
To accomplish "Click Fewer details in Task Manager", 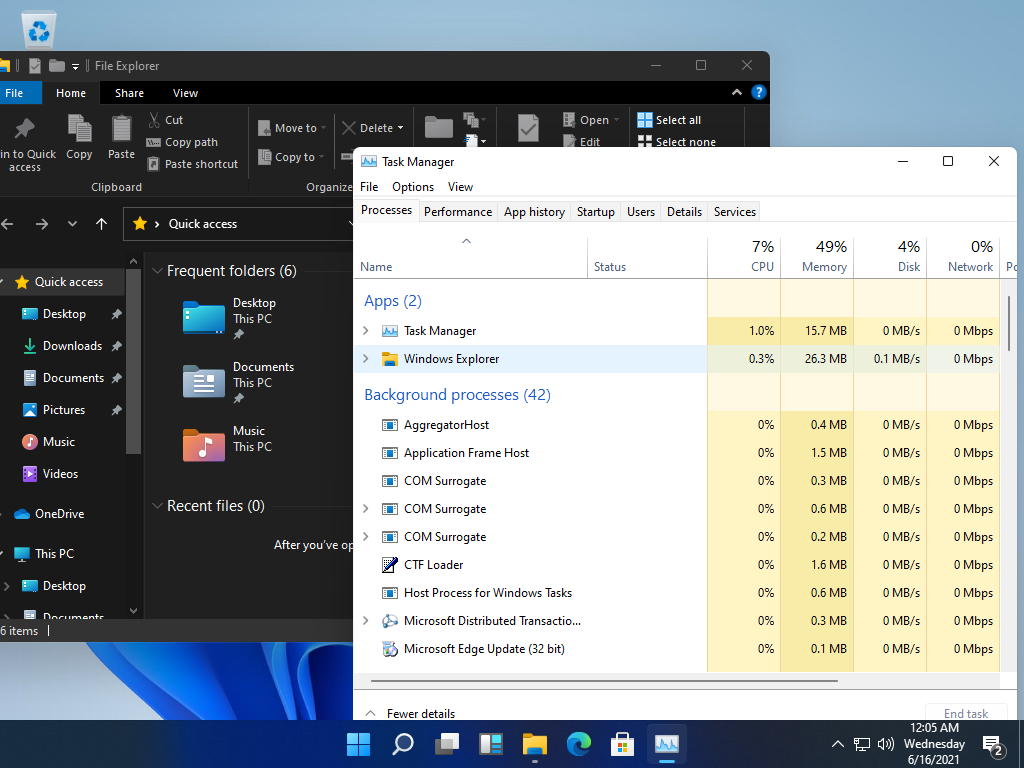I will pyautogui.click(x=410, y=713).
